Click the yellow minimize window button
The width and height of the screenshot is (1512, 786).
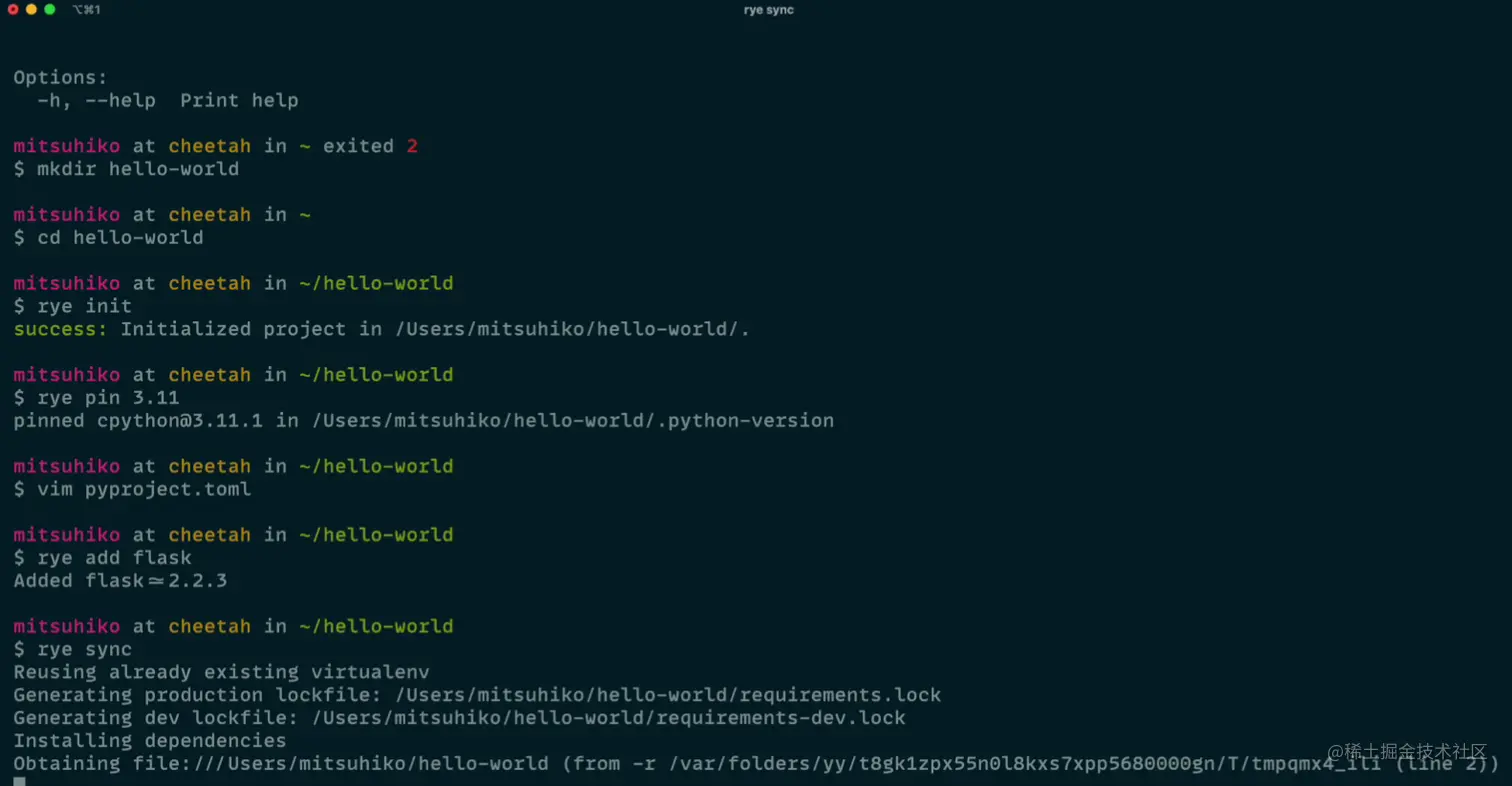[31, 9]
